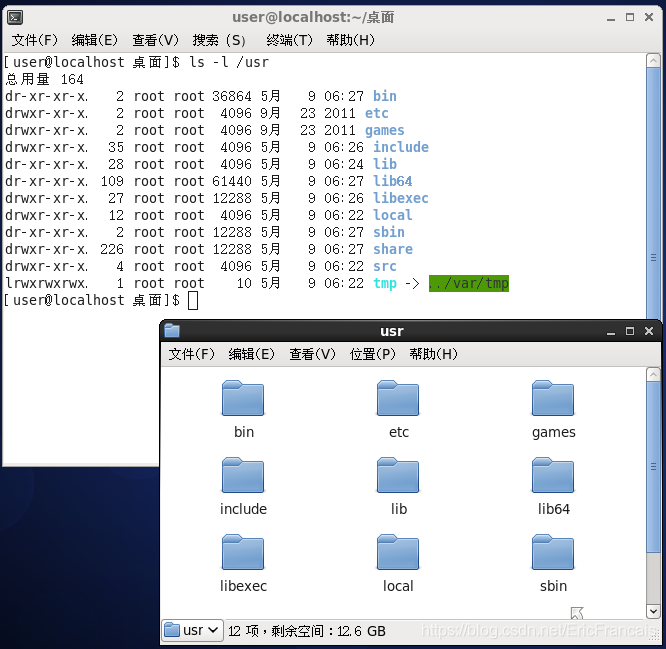This screenshot has height=649, width=666.
Task: Click the share directory name in terminal
Action: (x=393, y=249)
